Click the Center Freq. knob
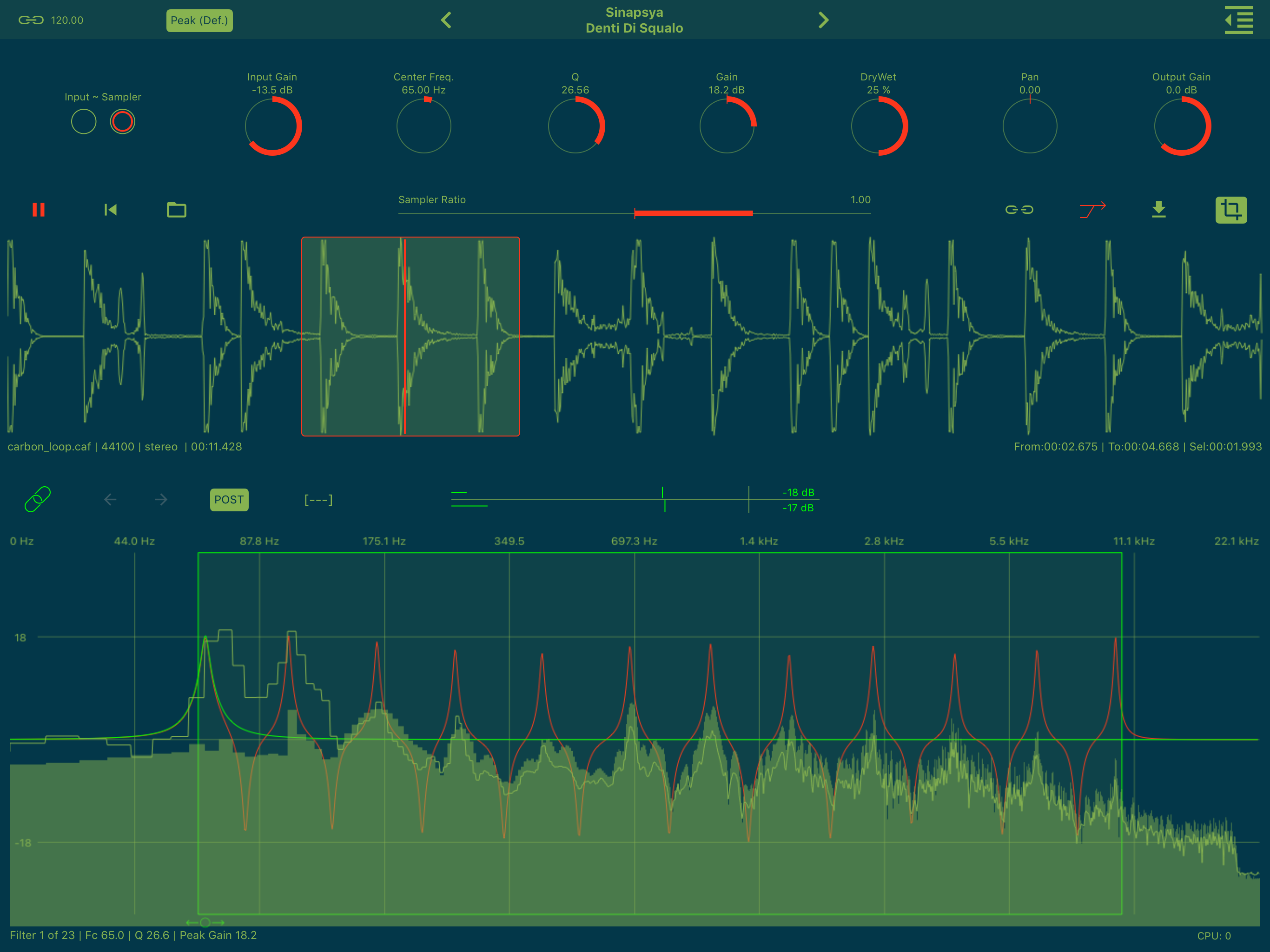 [x=423, y=126]
